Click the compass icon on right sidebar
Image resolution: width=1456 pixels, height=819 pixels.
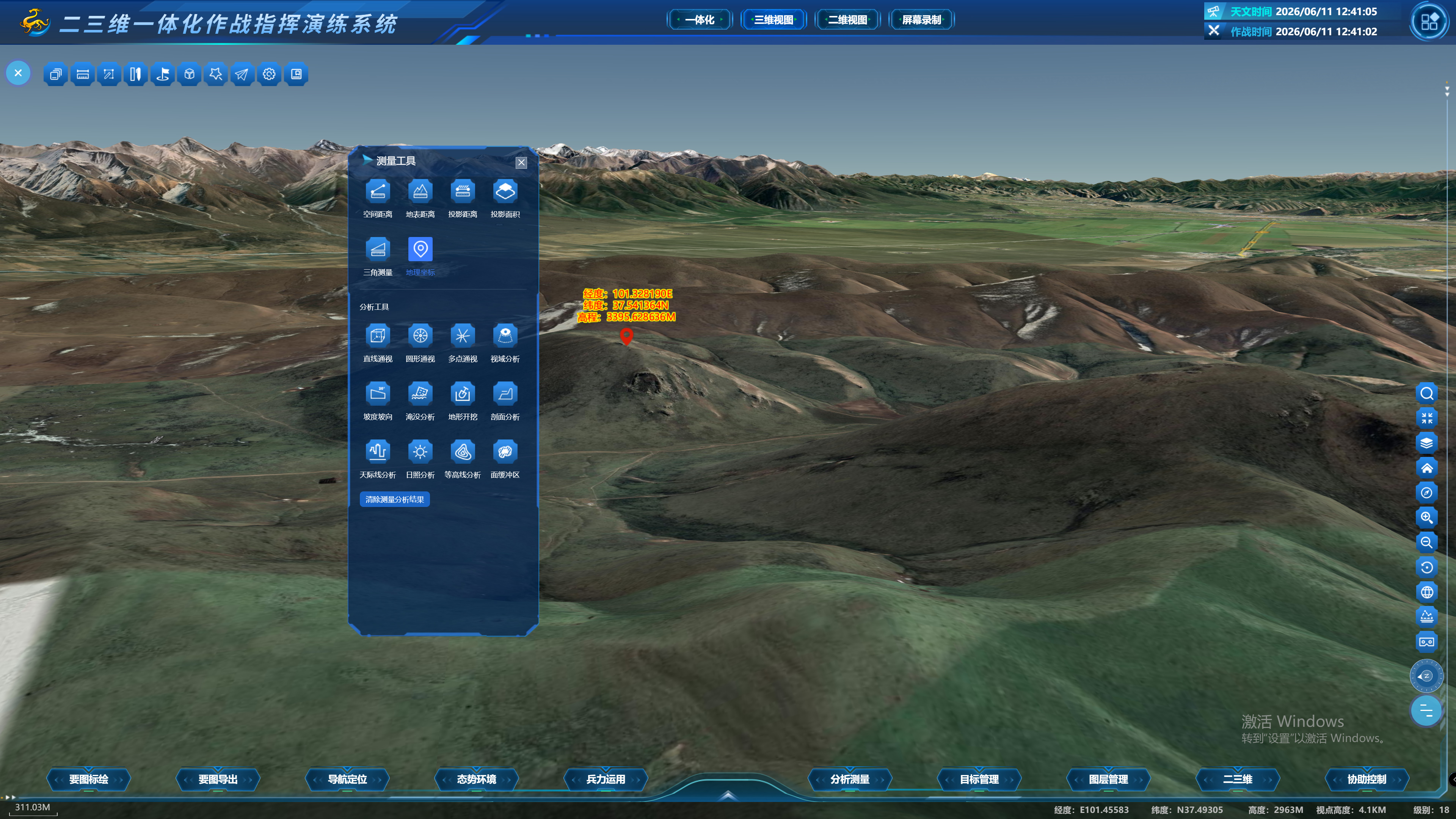point(1426,493)
